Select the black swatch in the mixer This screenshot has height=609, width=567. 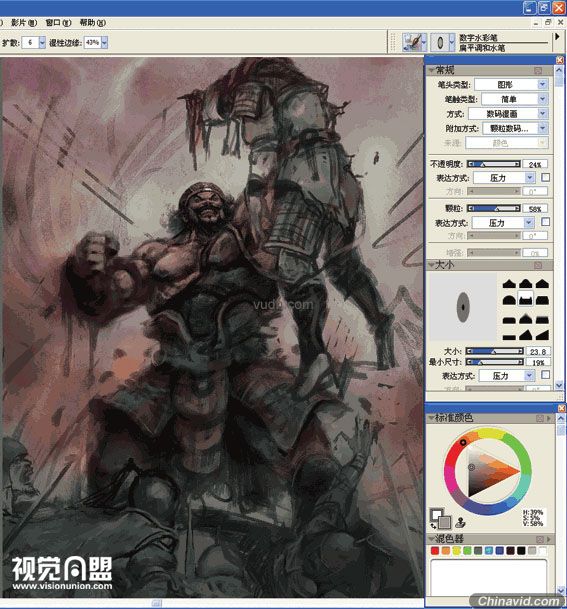point(521,550)
